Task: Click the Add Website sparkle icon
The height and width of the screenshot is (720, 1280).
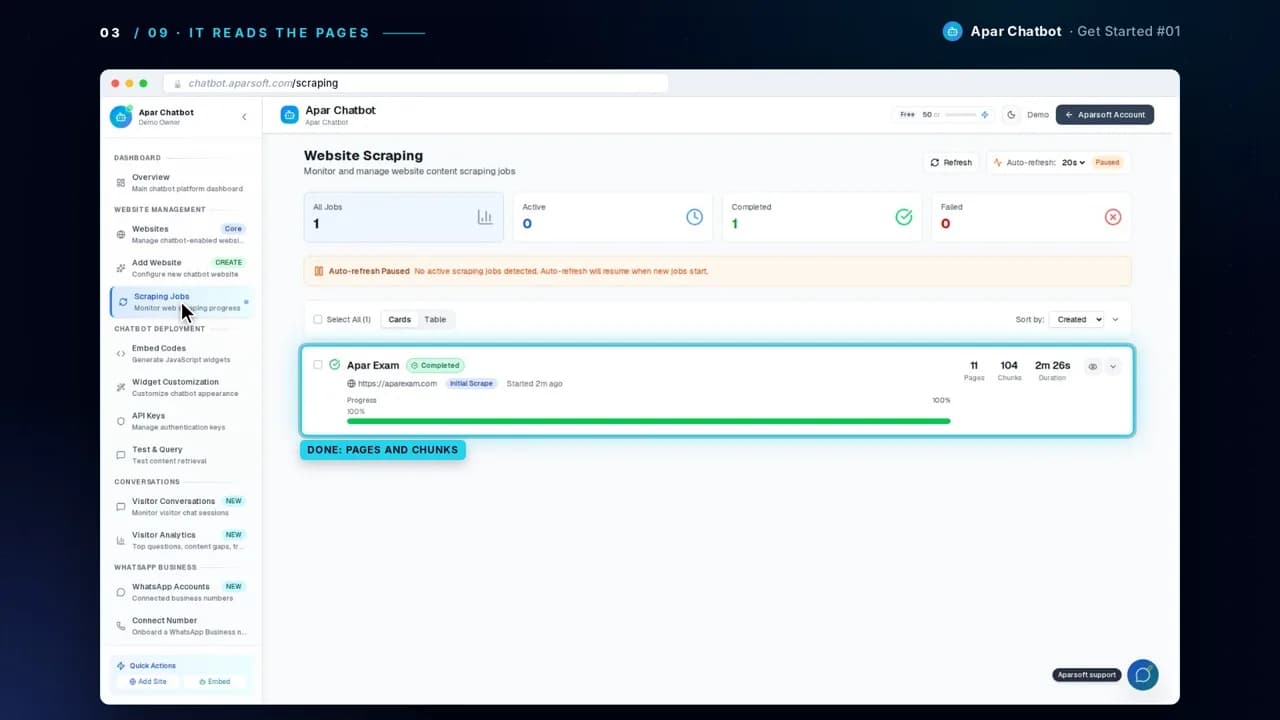Action: pos(121,268)
